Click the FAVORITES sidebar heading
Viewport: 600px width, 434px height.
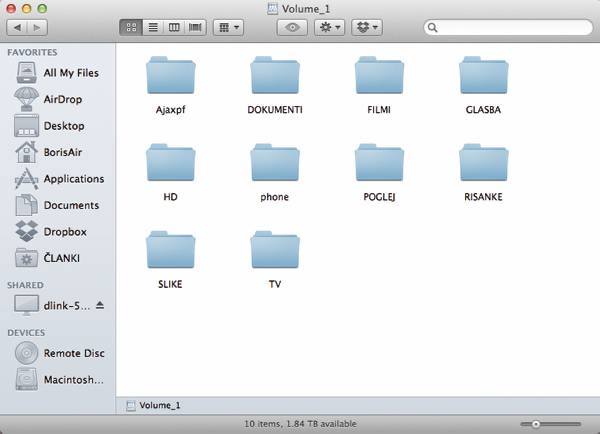[x=32, y=52]
